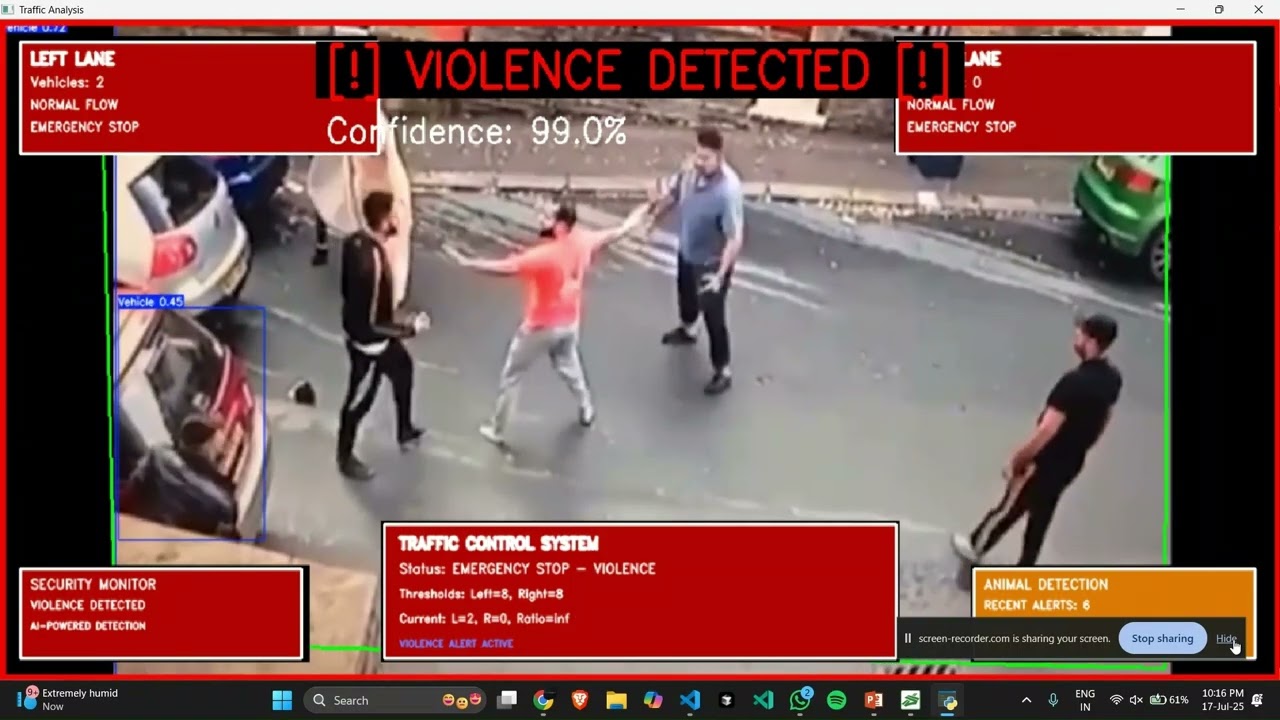This screenshot has height=720, width=1280.
Task: Select the running Python Traffic Analysis app
Action: point(945,700)
